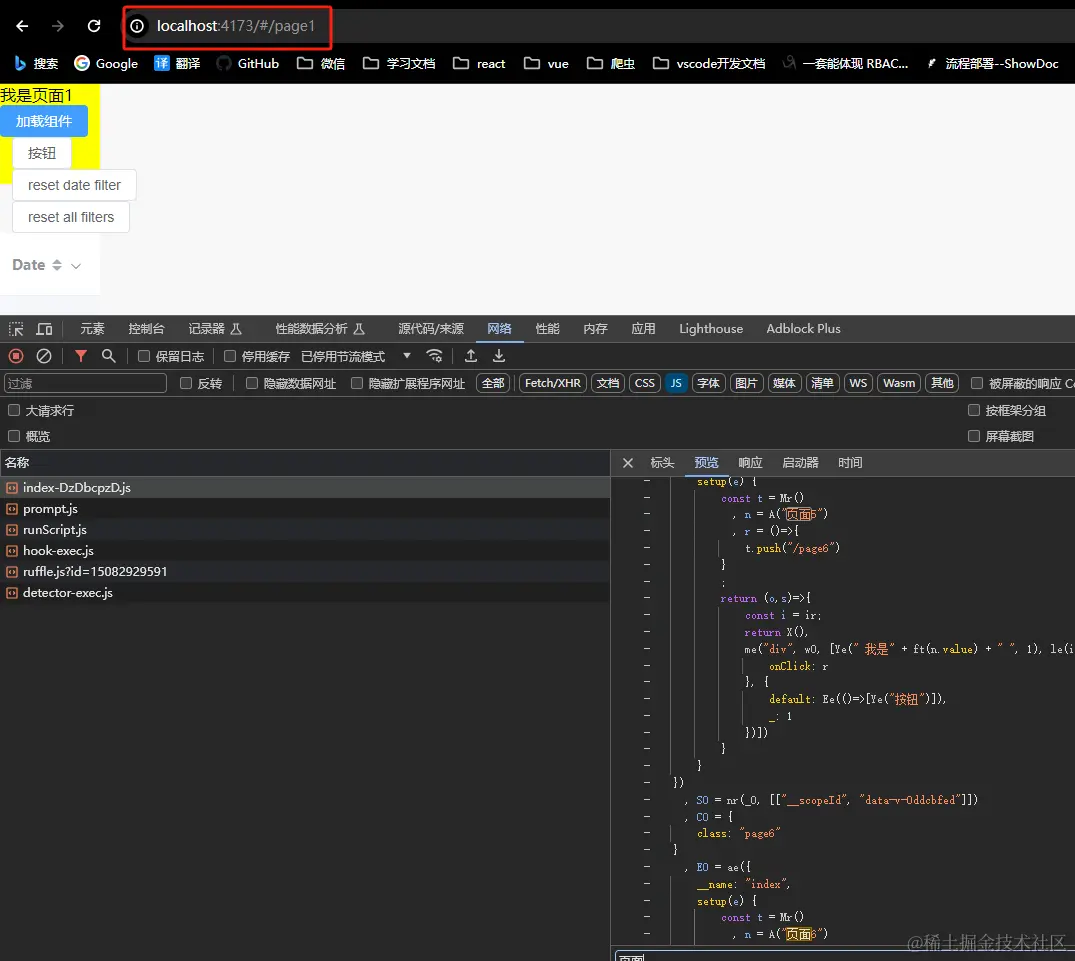Click the 按钮 button on the page
1075x961 pixels.
[x=42, y=153]
